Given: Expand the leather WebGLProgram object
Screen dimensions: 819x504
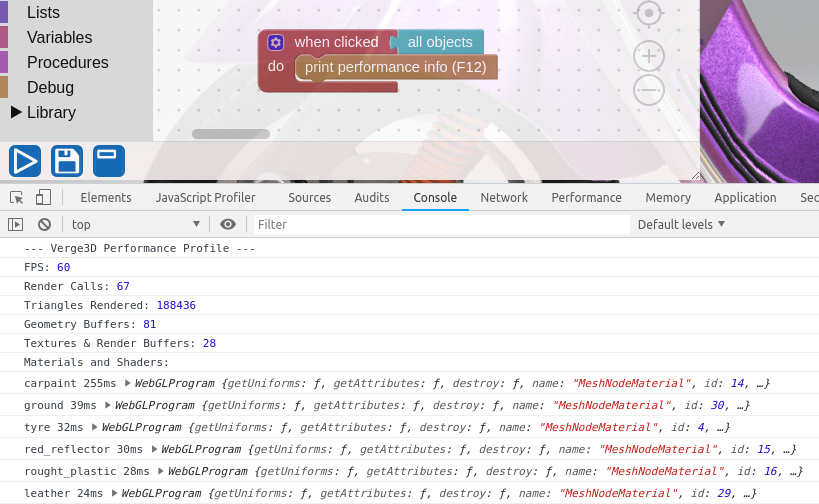Looking at the screenshot, I should 114,493.
